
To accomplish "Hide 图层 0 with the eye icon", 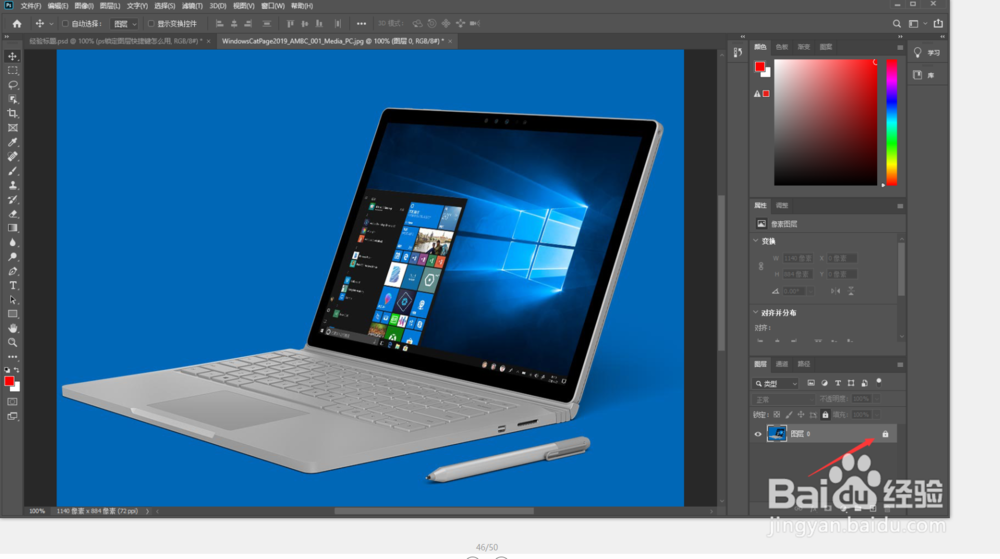I will [x=758, y=434].
